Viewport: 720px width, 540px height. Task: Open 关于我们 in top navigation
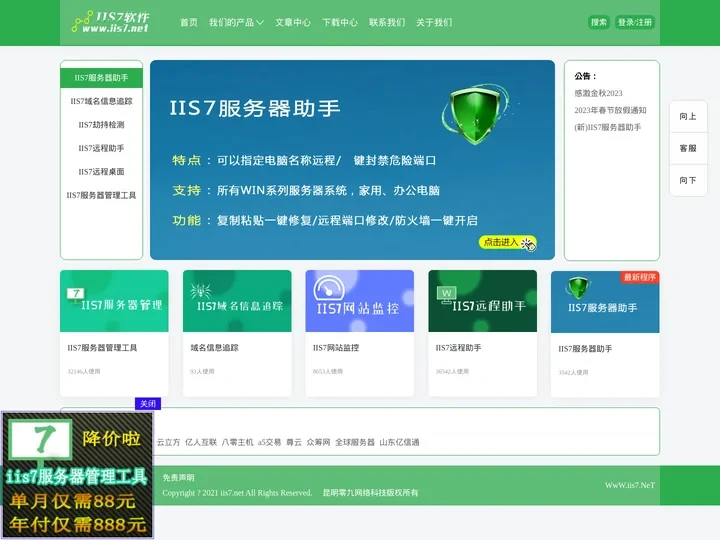434,22
